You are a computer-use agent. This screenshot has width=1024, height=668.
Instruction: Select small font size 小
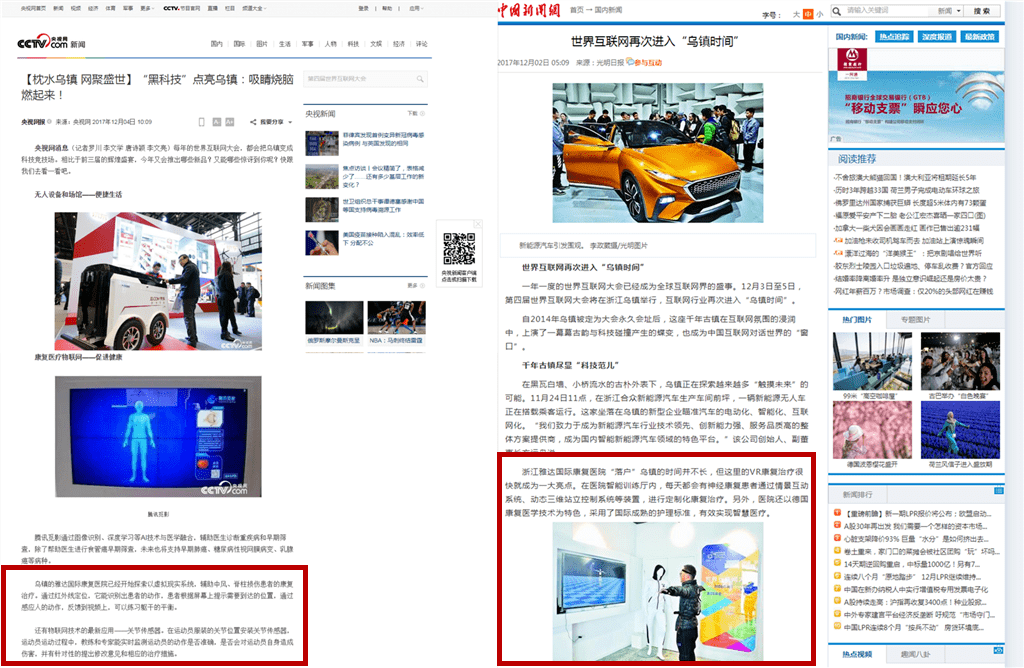click(820, 14)
